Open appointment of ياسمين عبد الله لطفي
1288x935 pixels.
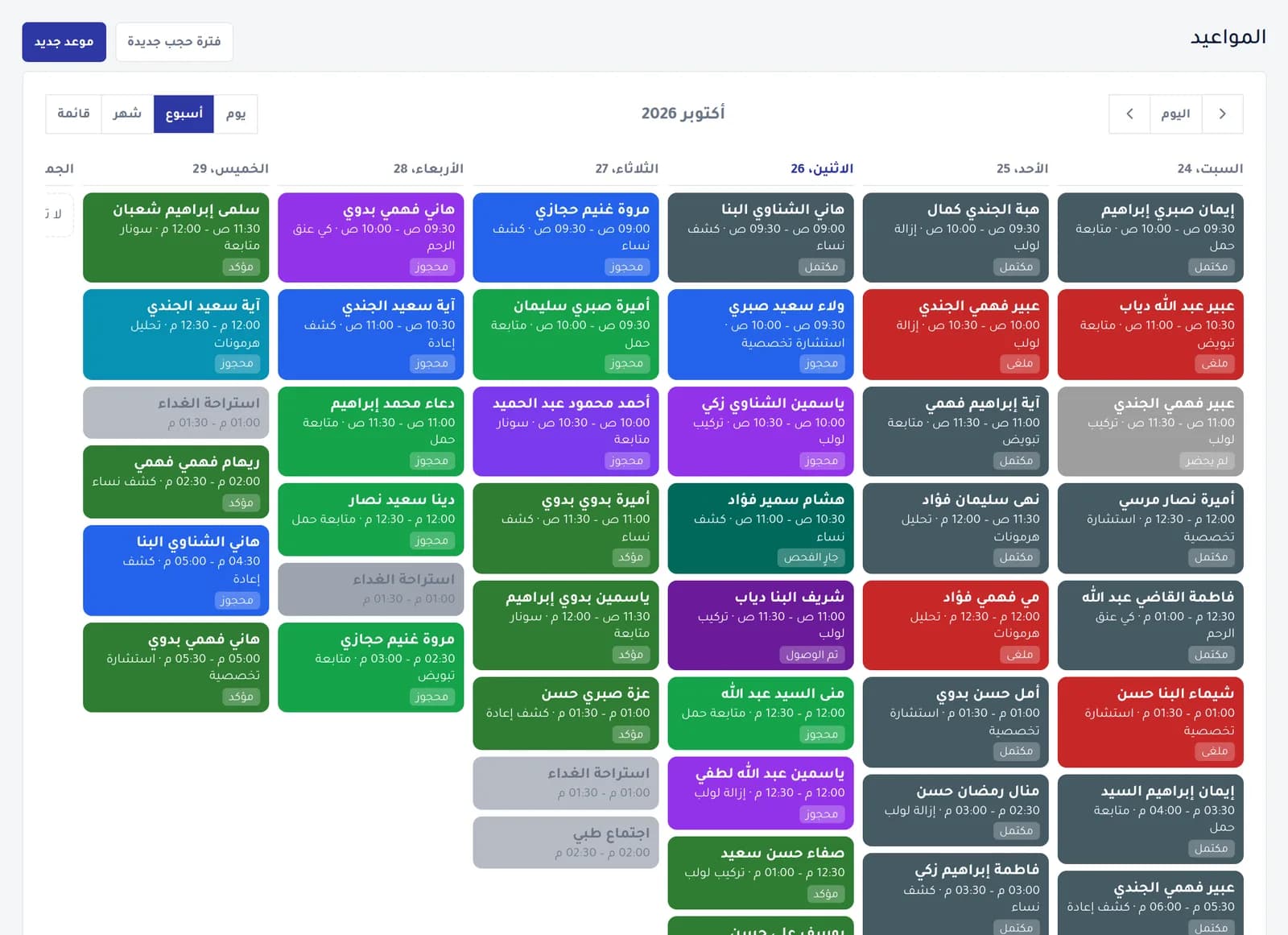(761, 793)
